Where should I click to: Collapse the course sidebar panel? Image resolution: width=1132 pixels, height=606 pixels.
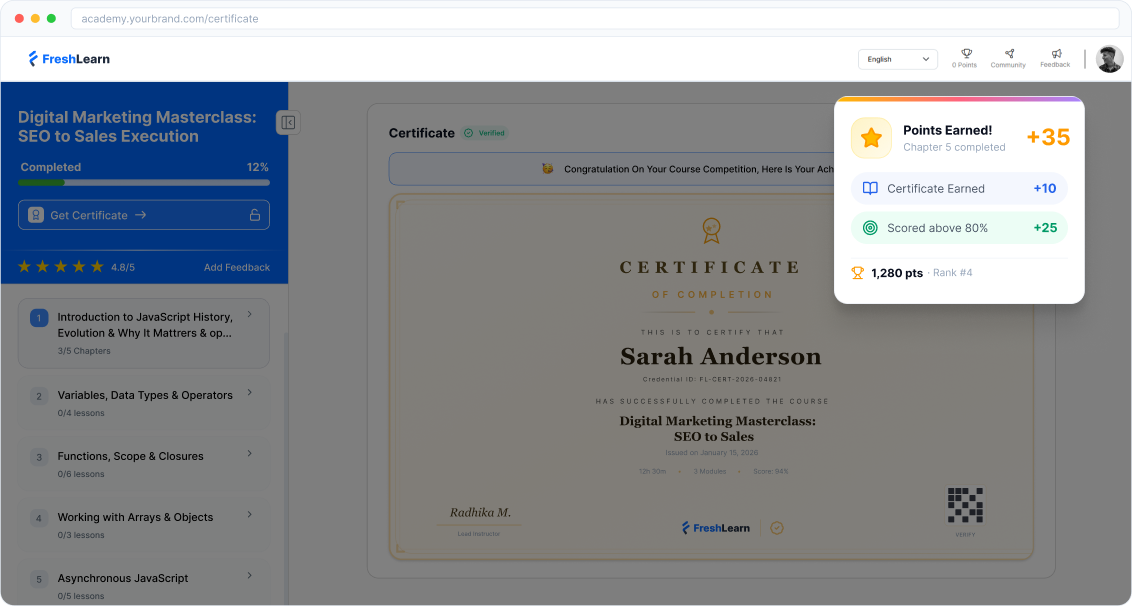[x=288, y=121]
